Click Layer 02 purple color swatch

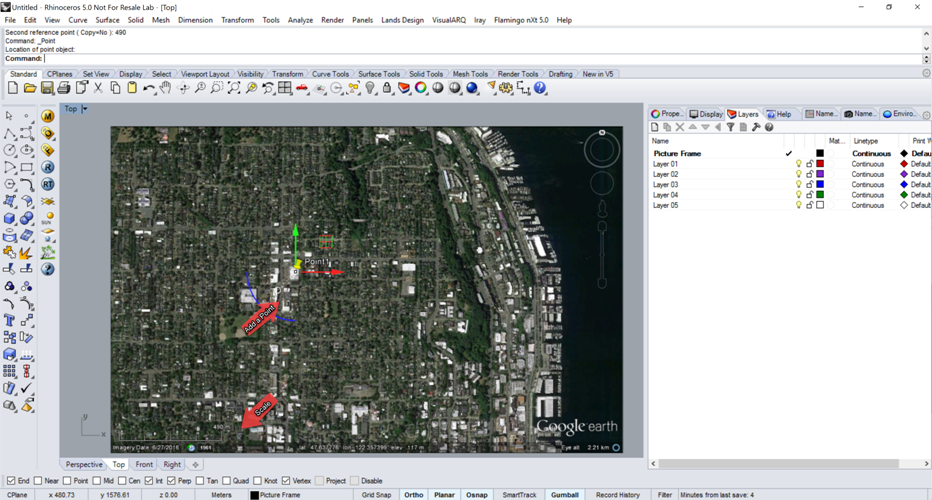[x=820, y=174]
